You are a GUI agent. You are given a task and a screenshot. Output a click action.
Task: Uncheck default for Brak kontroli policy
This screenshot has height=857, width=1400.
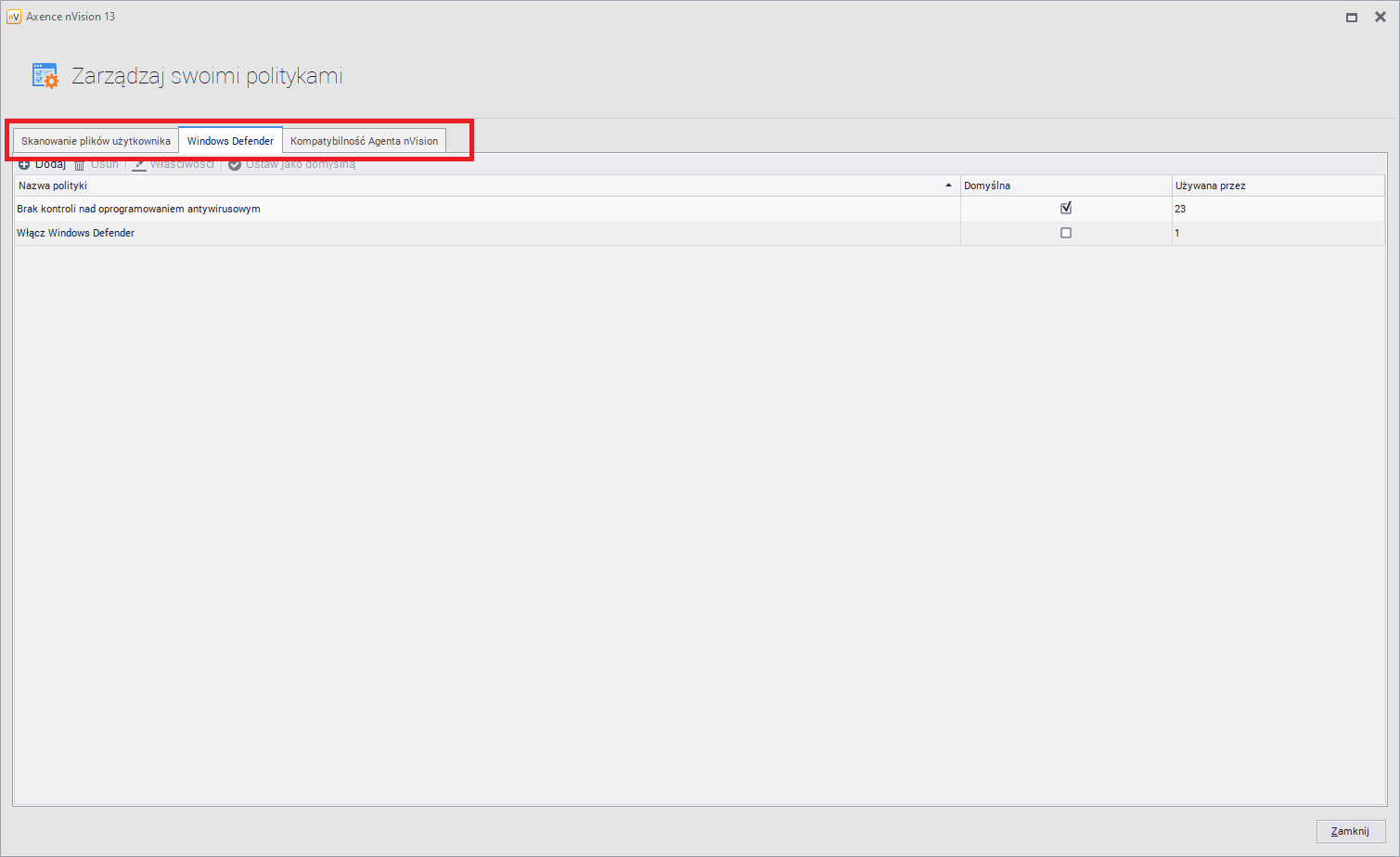1066,209
